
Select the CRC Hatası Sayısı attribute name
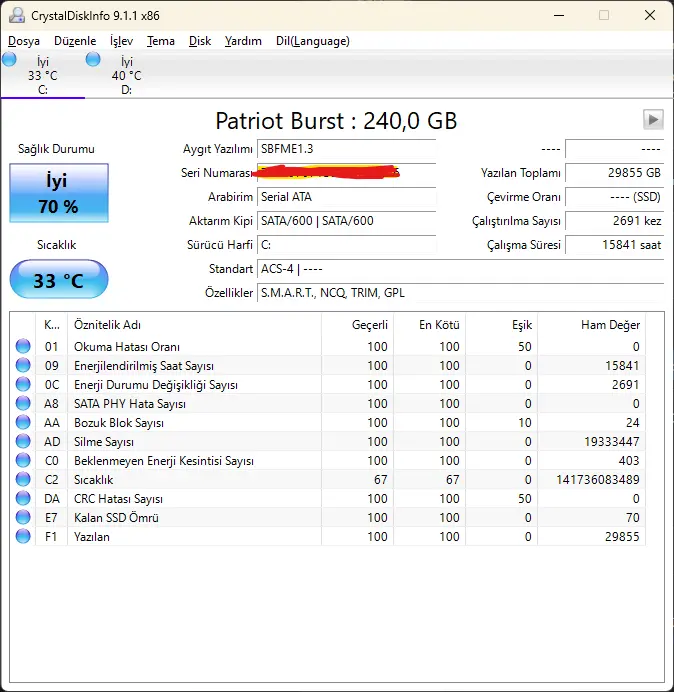(118, 499)
